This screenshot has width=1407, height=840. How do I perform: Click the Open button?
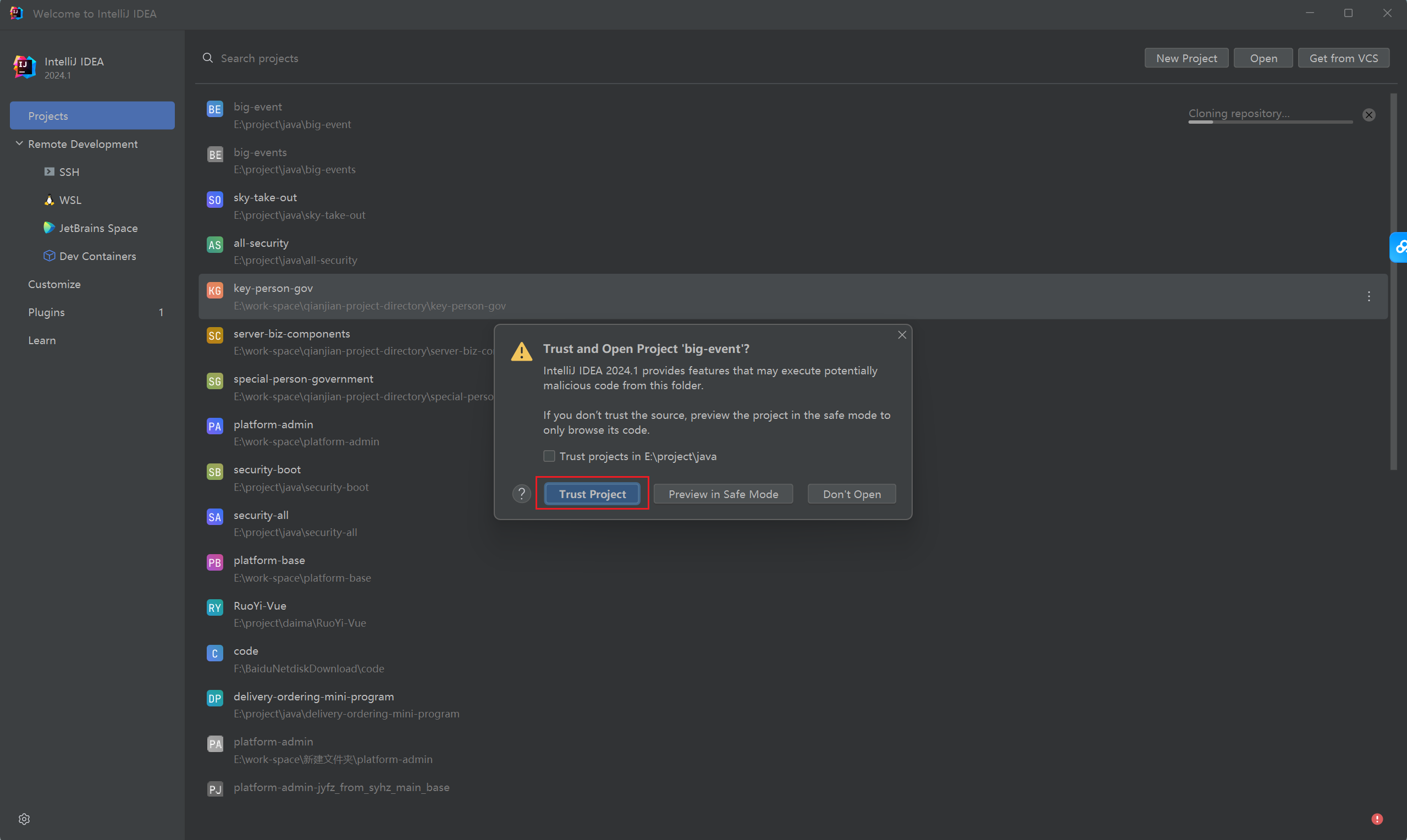click(x=1263, y=58)
